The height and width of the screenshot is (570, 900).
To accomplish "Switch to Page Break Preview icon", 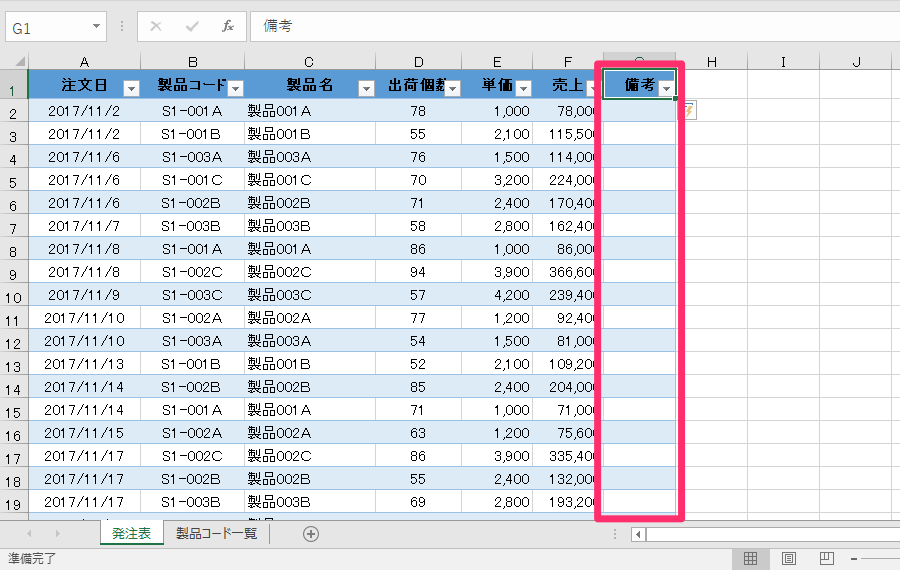I will [827, 558].
